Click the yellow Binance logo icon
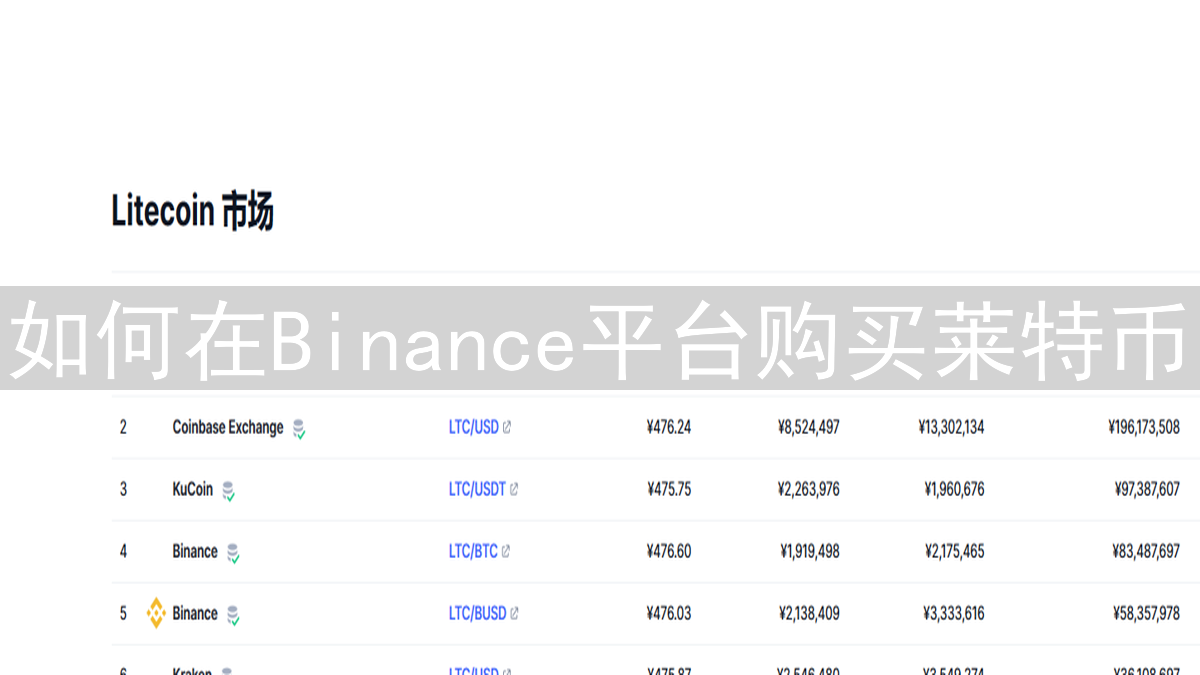Viewport: 1200px width, 675px height. (156, 613)
